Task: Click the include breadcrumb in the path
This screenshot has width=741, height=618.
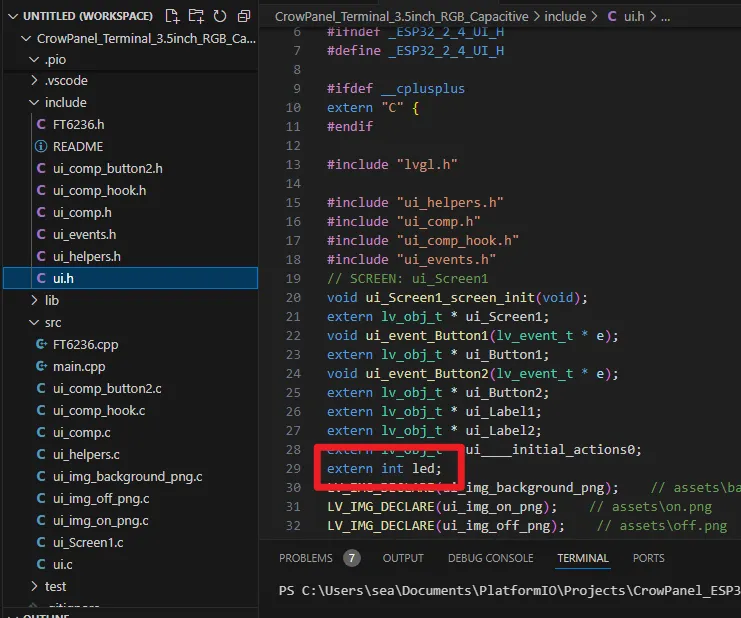Action: point(565,16)
